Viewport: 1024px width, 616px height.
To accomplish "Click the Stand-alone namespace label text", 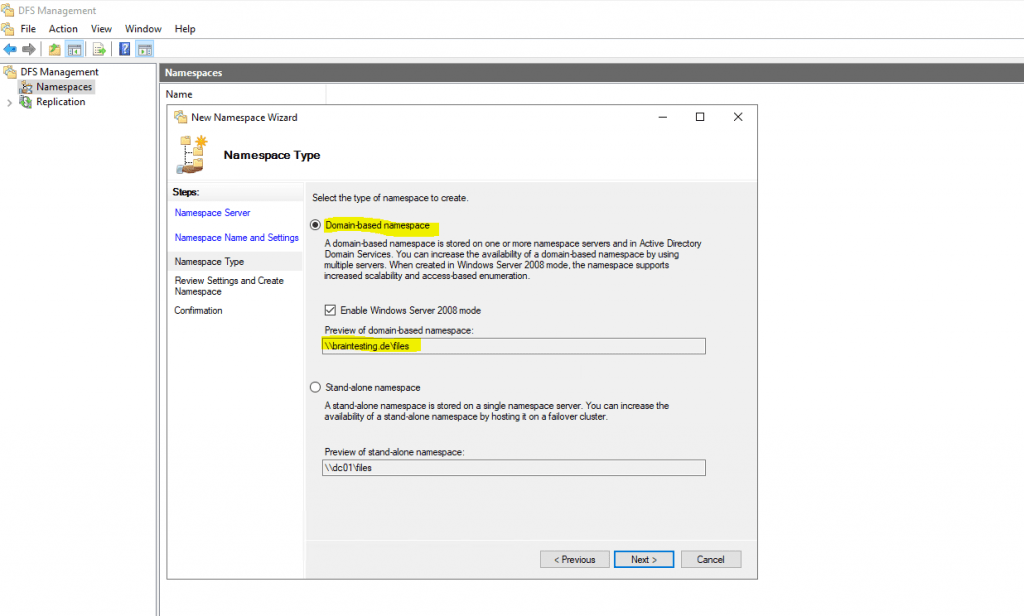I will (373, 387).
